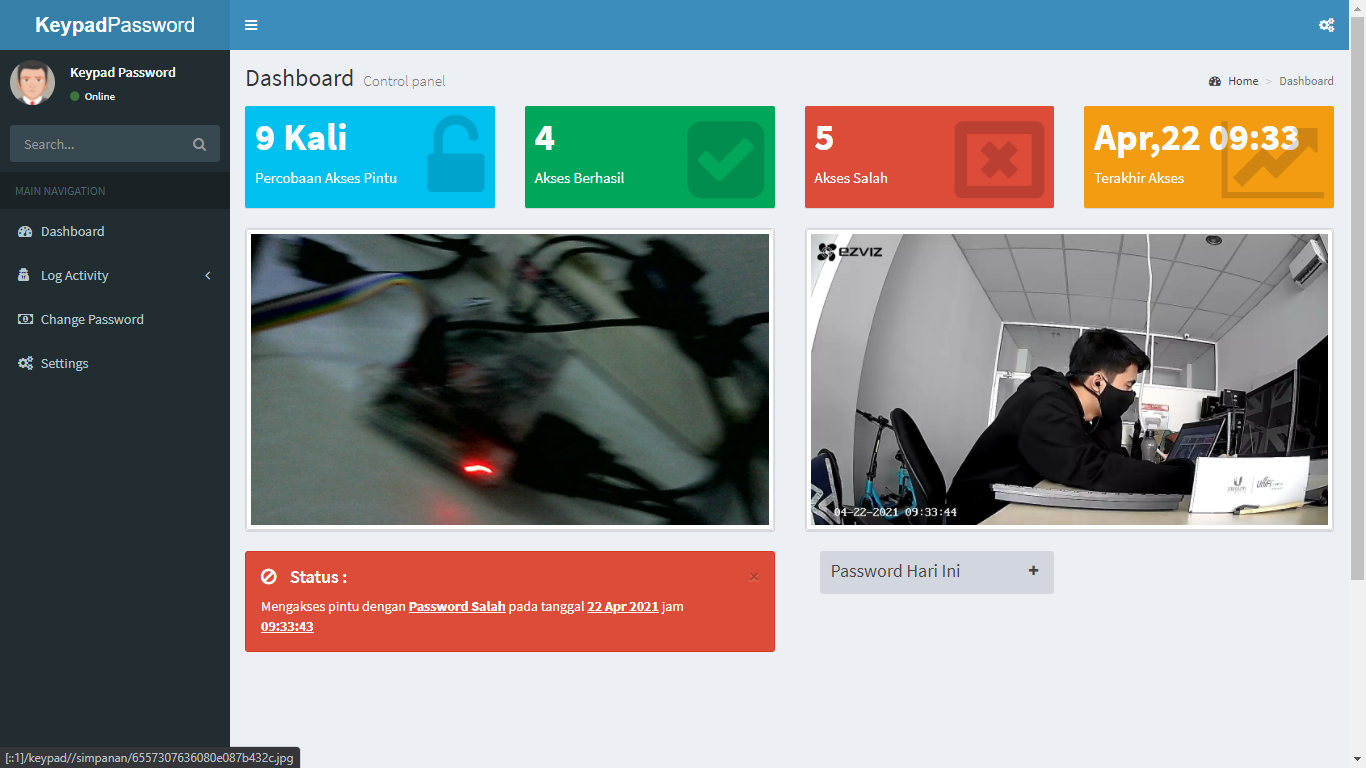Click the Log Activity icon
Screen dimensions: 1366x768
[25, 276]
